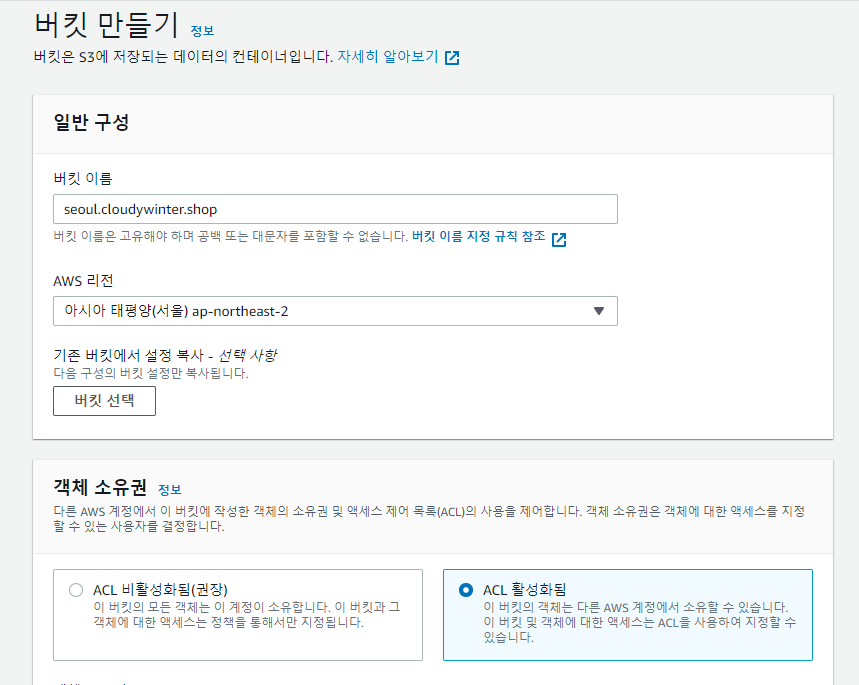Click the AWS 리전 dropdown arrow
This screenshot has height=685, width=859.
tap(599, 311)
